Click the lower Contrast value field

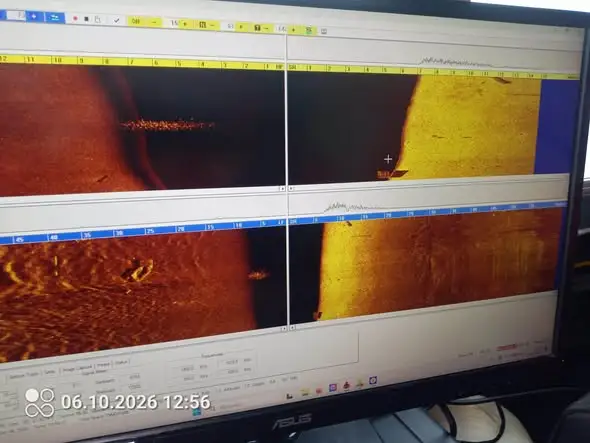(134, 387)
